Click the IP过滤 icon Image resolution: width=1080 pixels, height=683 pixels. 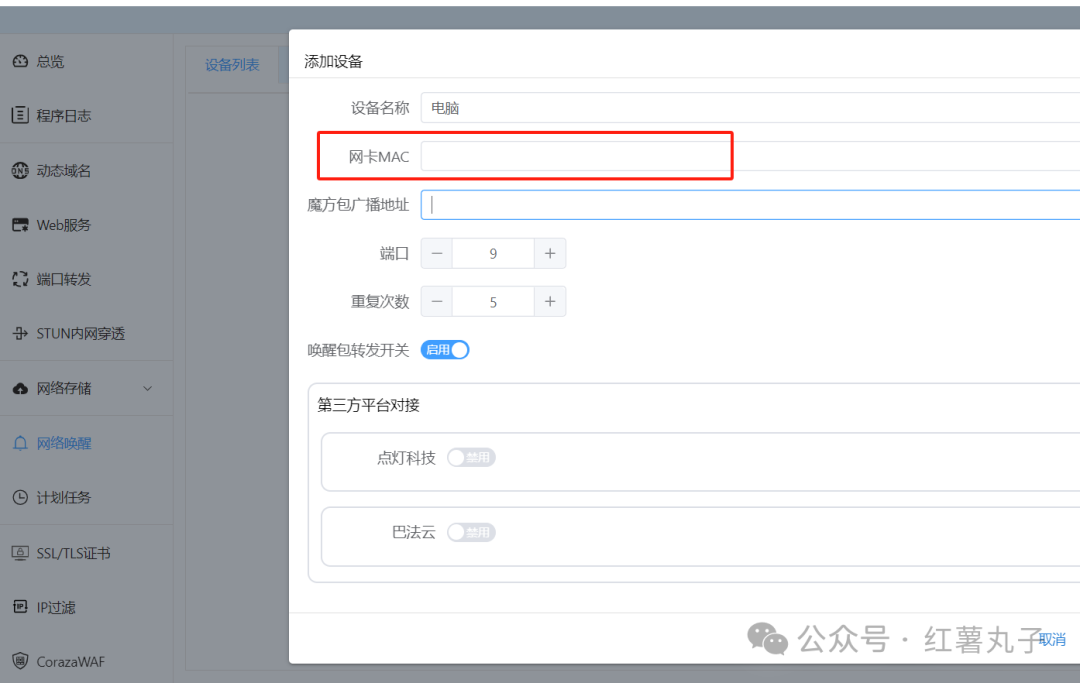pos(20,607)
